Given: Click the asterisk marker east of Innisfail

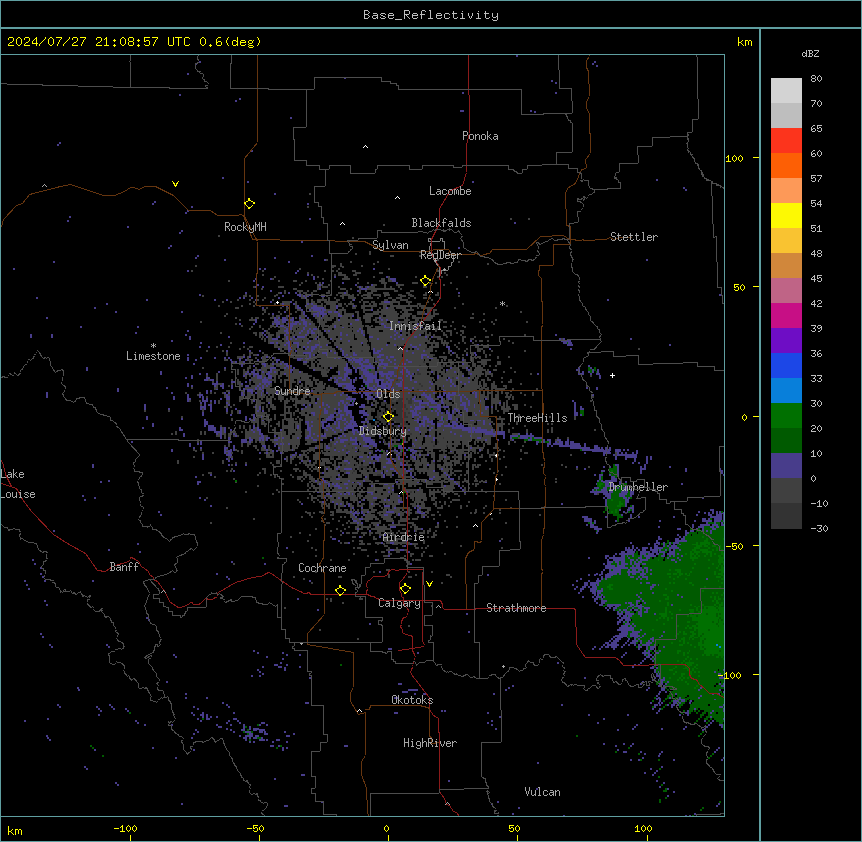Looking at the screenshot, I should coord(502,304).
